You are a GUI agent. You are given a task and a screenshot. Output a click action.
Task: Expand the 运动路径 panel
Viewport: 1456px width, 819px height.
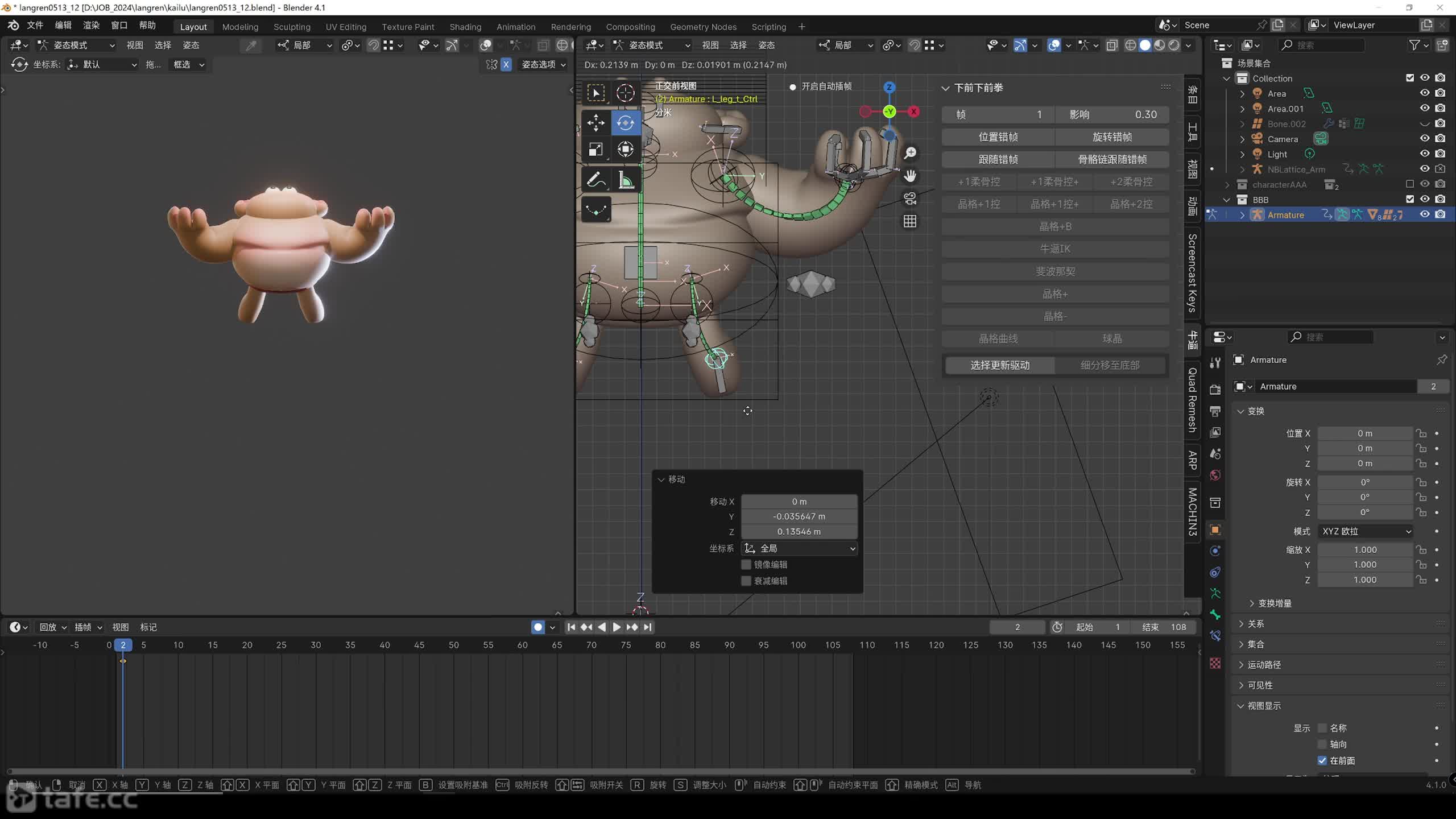(1264, 665)
